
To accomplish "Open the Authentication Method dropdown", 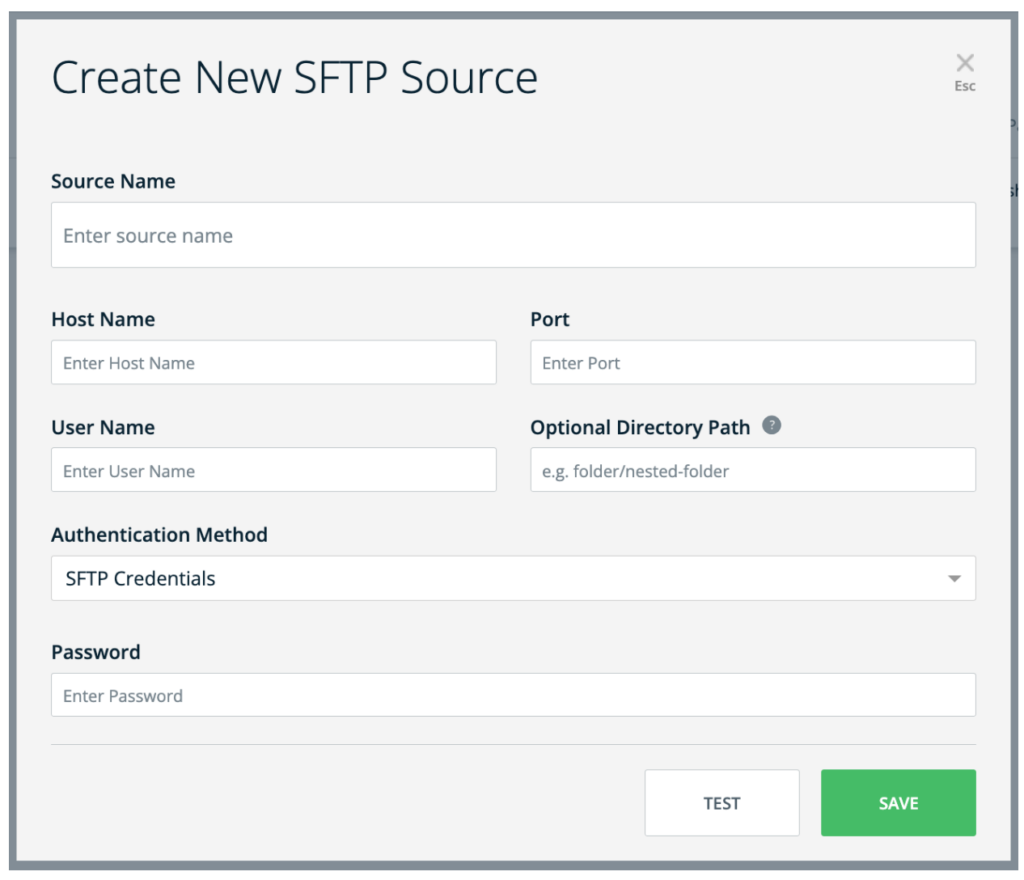I will [513, 578].
